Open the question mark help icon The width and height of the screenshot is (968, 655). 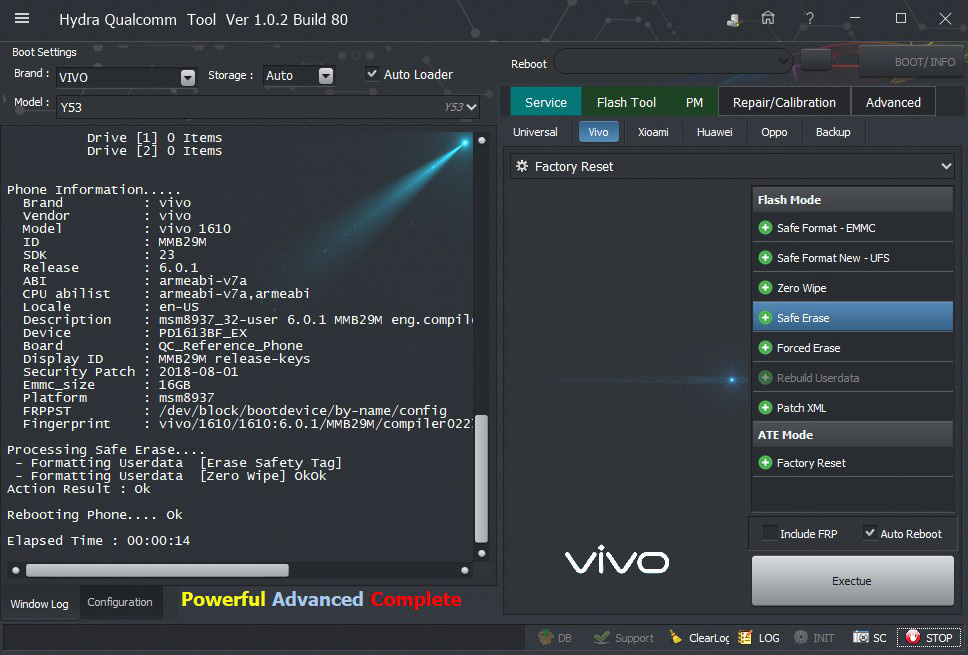(x=809, y=19)
